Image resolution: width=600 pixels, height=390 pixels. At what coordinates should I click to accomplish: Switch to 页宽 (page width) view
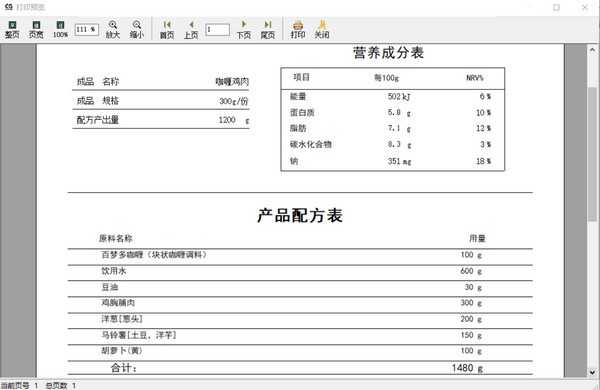tap(36, 29)
